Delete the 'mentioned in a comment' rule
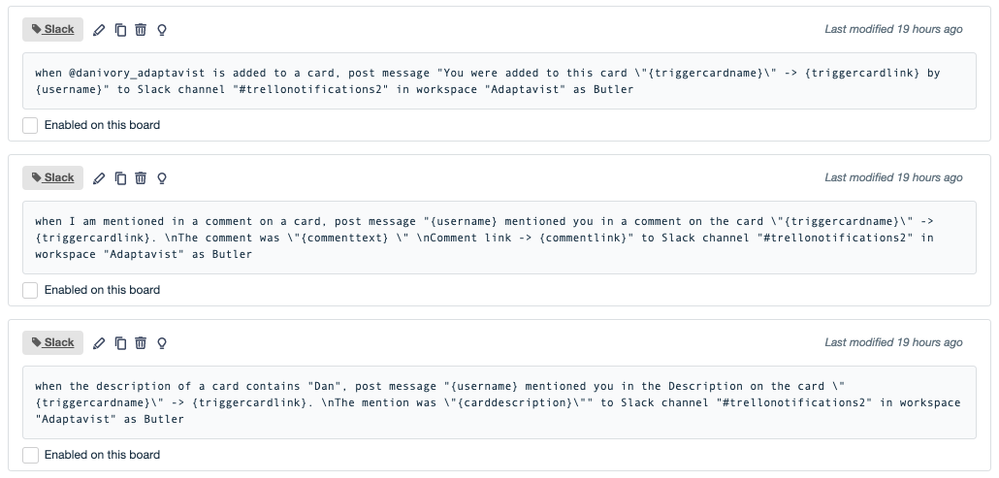999x478 pixels. tap(141, 178)
